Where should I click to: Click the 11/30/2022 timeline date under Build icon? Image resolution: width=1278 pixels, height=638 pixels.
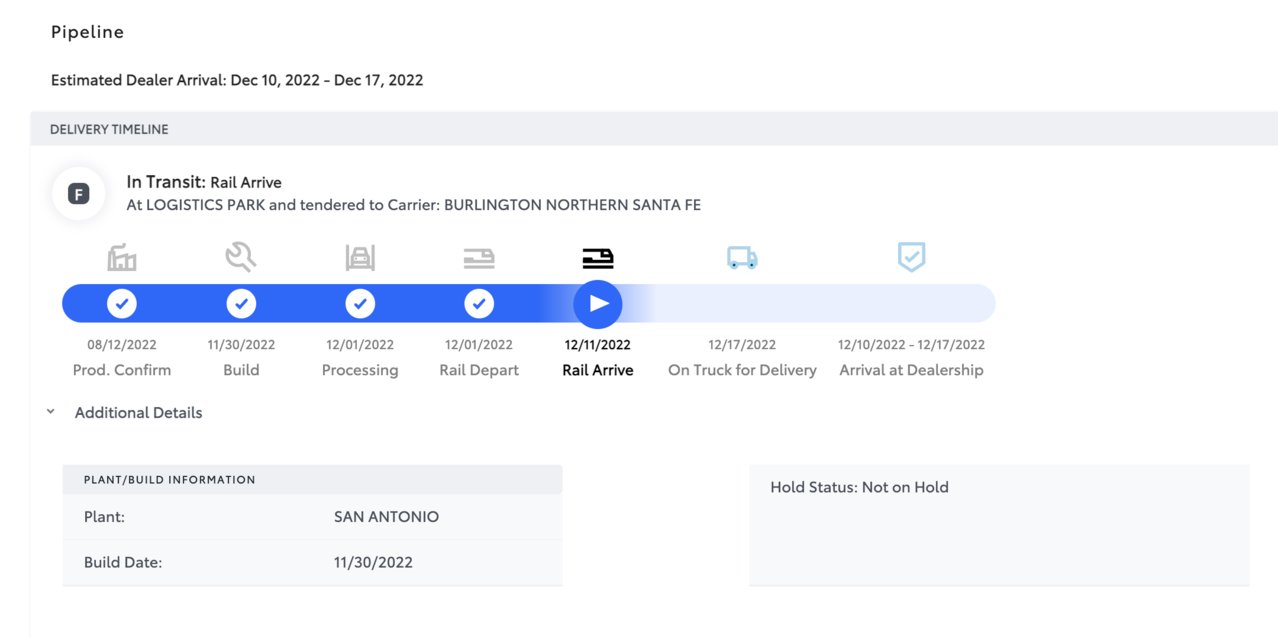pyautogui.click(x=241, y=344)
